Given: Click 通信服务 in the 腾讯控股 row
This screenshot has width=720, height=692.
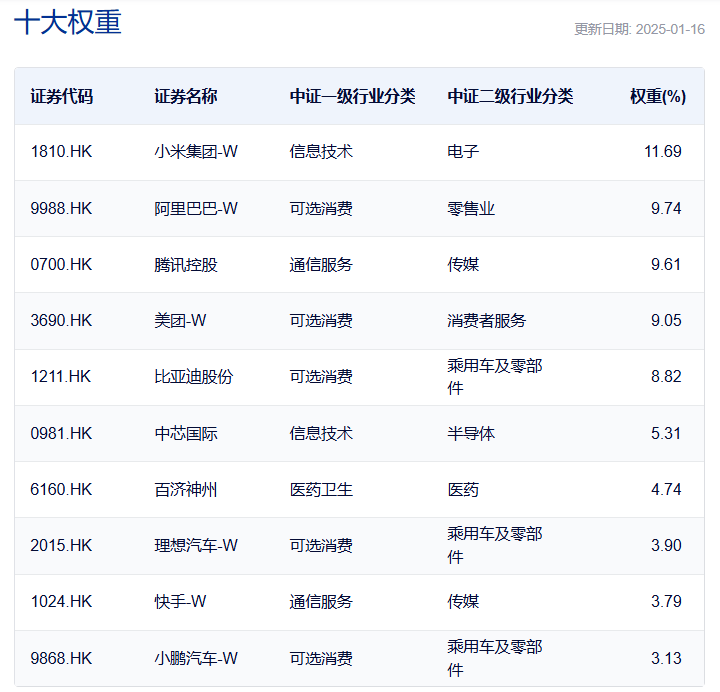Looking at the screenshot, I should (x=321, y=264).
